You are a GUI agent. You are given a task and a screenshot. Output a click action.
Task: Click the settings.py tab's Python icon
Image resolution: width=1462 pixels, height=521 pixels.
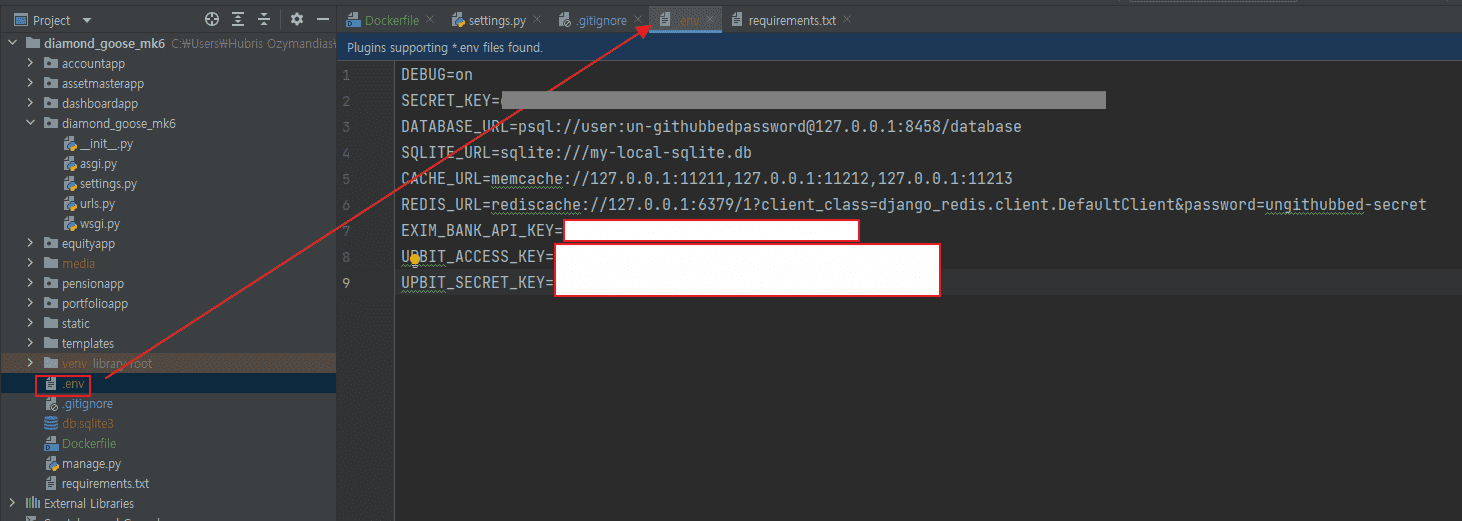click(458, 20)
